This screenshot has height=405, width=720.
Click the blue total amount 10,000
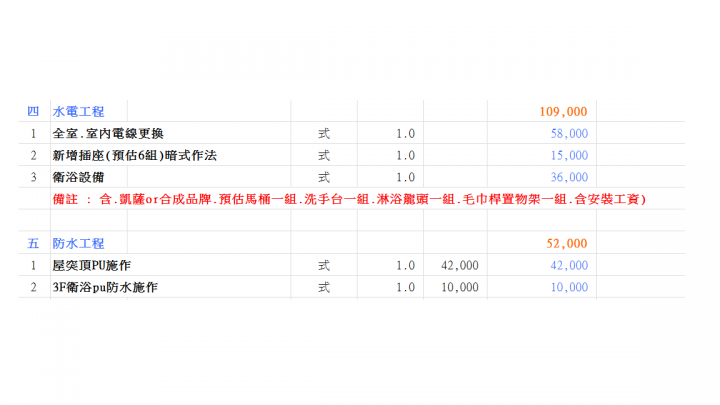(569, 287)
